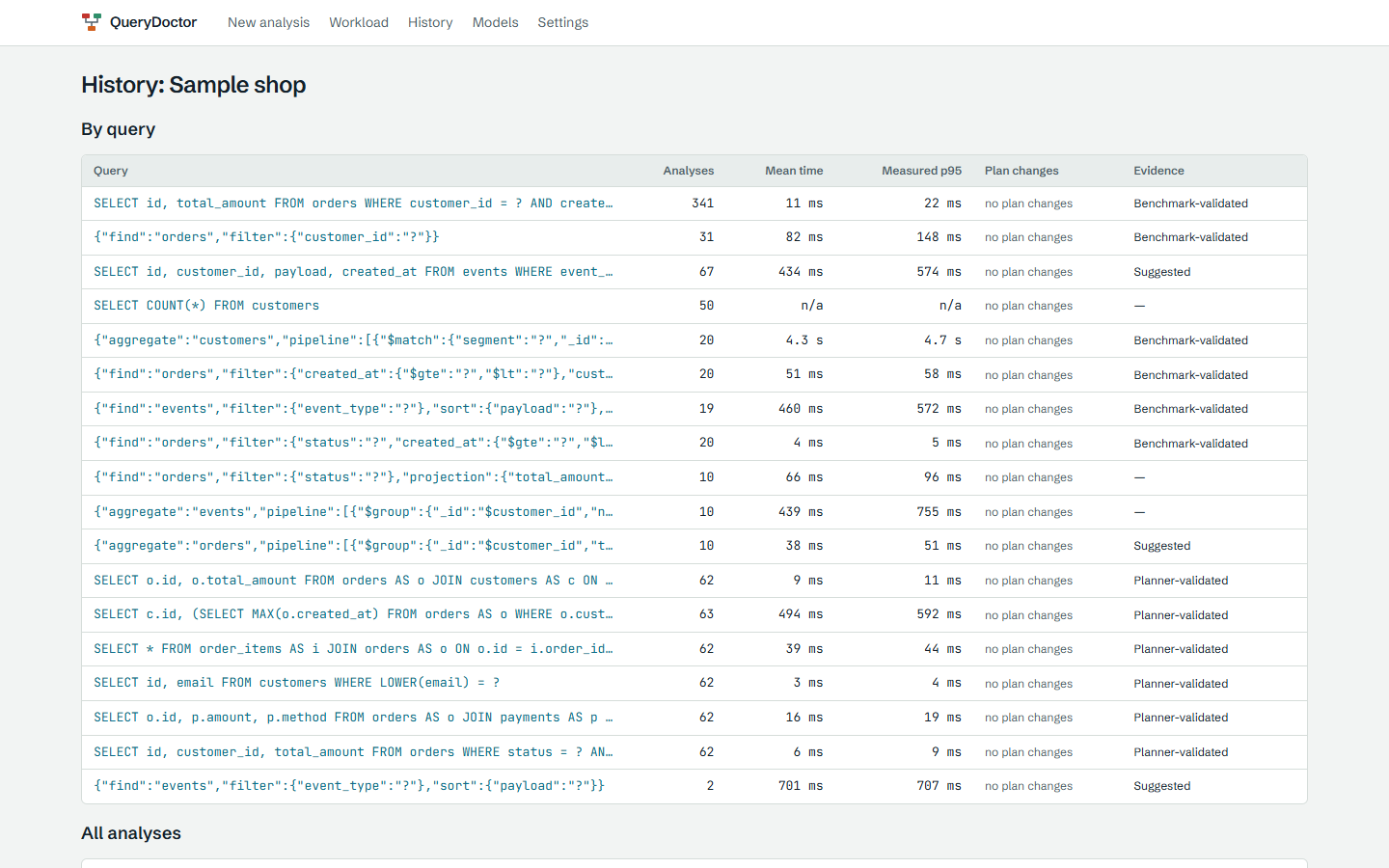The image size is (1389, 868).
Task: Open the order_items JOIN orders query
Action: point(353,649)
